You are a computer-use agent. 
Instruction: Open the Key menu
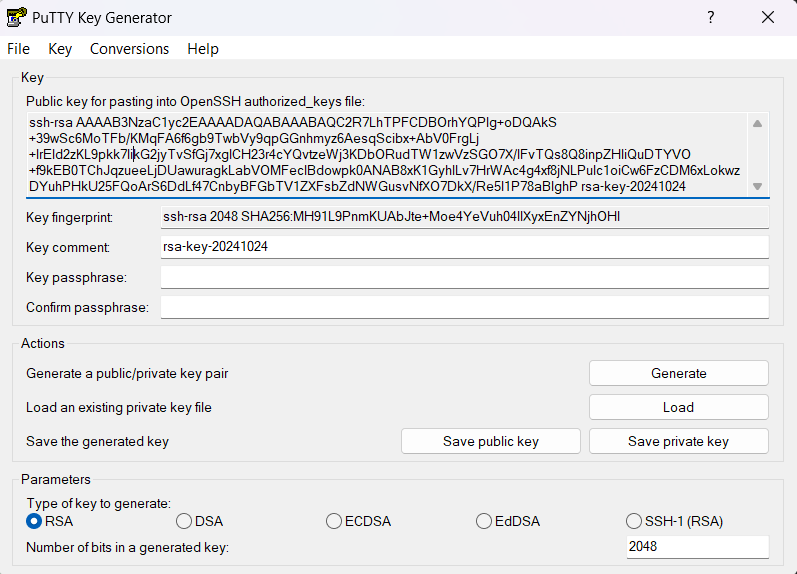60,49
